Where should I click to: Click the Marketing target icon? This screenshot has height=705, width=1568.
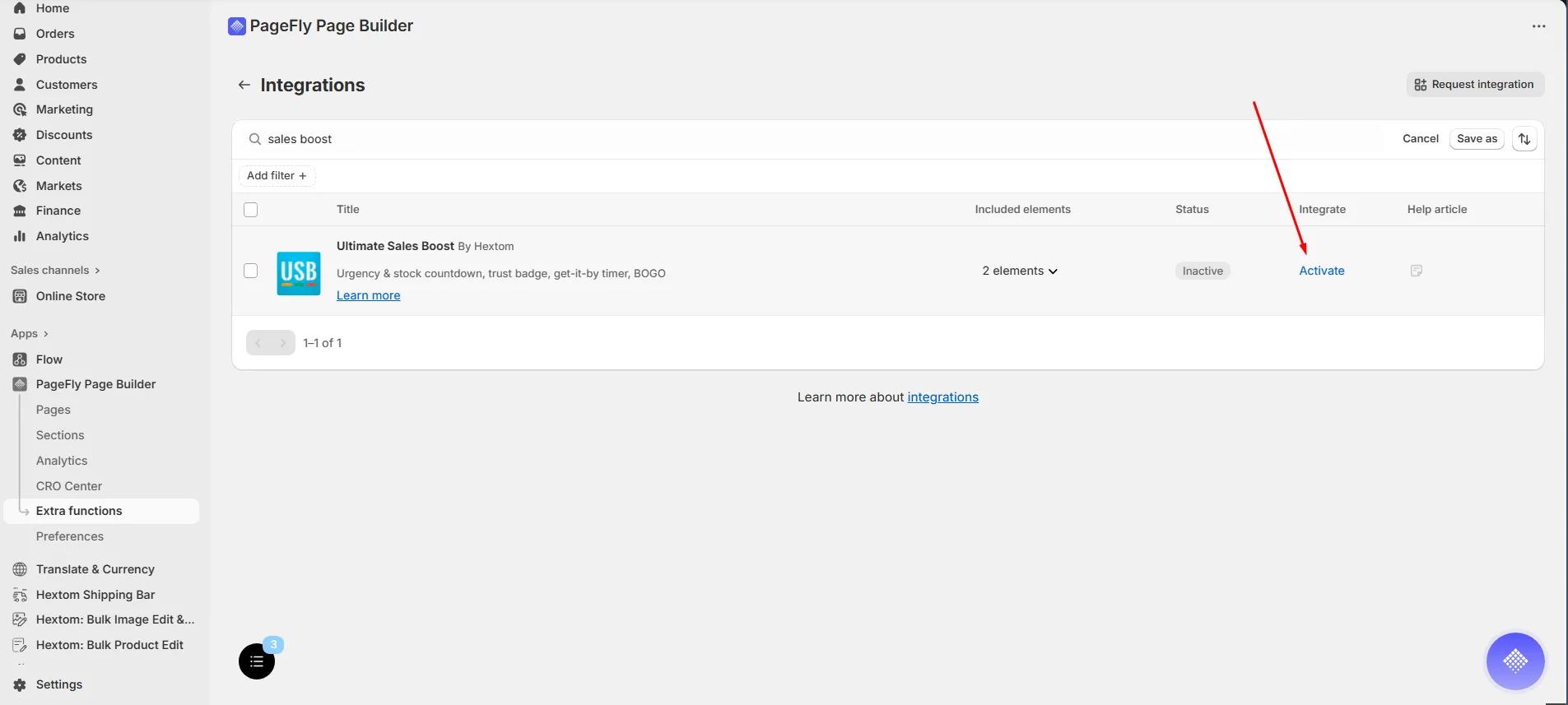pyautogui.click(x=20, y=109)
